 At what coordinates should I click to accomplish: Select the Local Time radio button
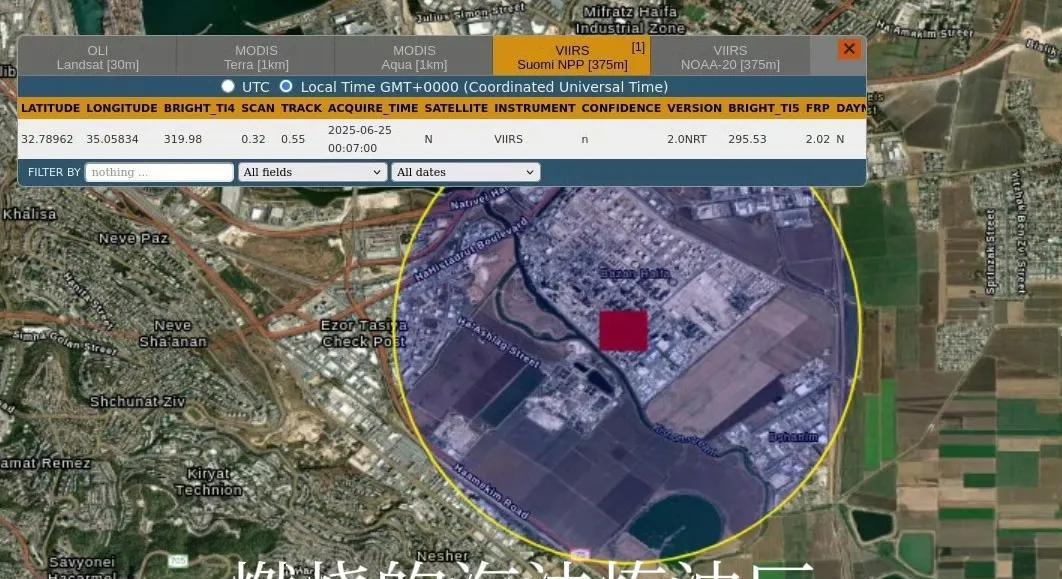tap(286, 86)
